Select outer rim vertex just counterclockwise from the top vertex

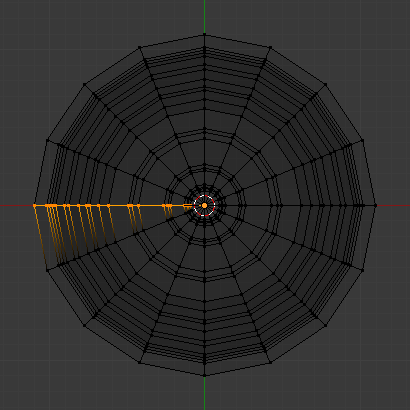(139, 48)
